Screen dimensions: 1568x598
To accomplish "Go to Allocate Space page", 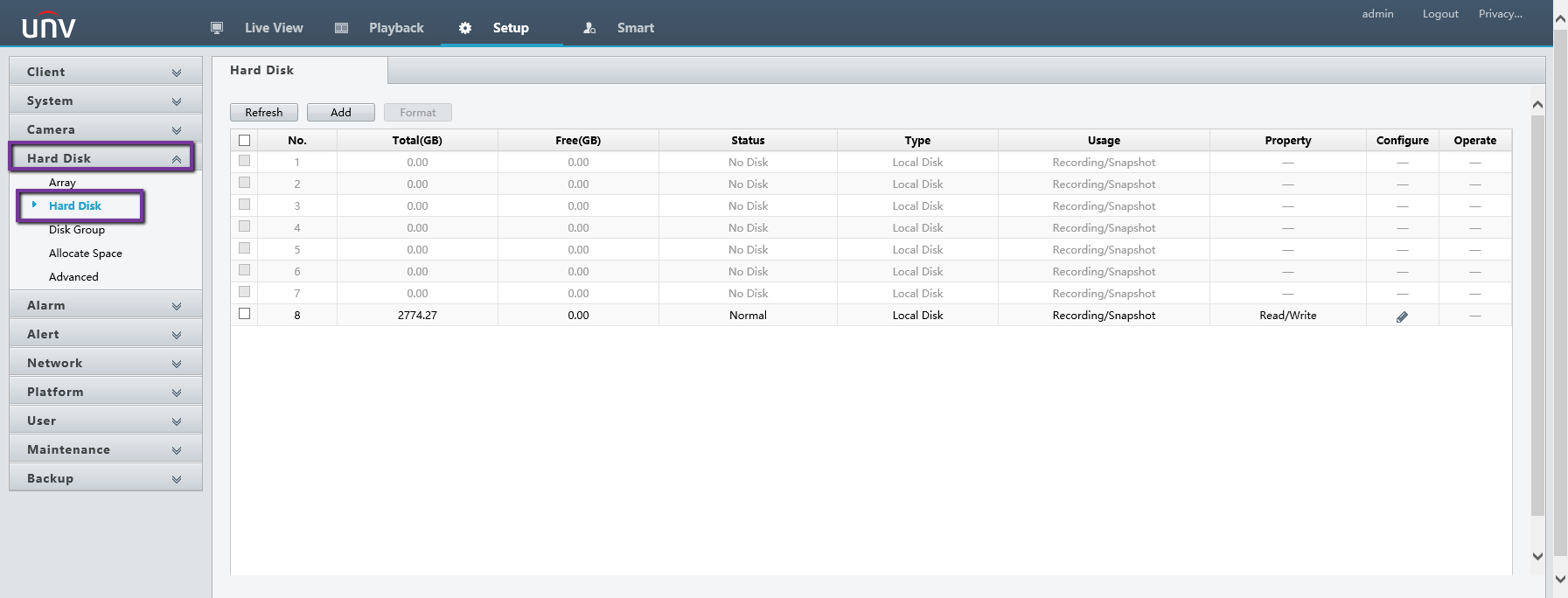I will pyautogui.click(x=86, y=254).
